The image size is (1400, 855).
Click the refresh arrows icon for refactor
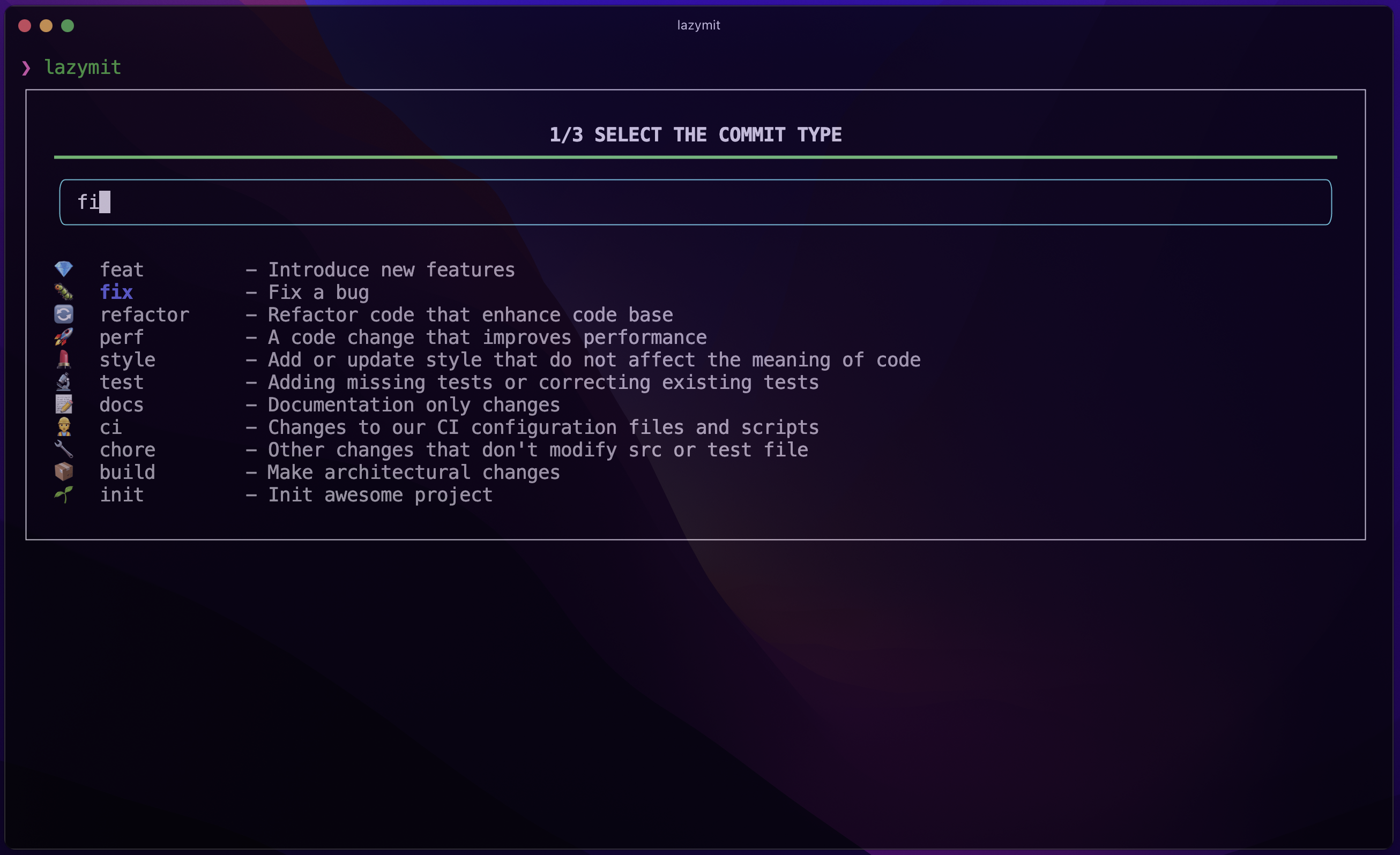[64, 314]
